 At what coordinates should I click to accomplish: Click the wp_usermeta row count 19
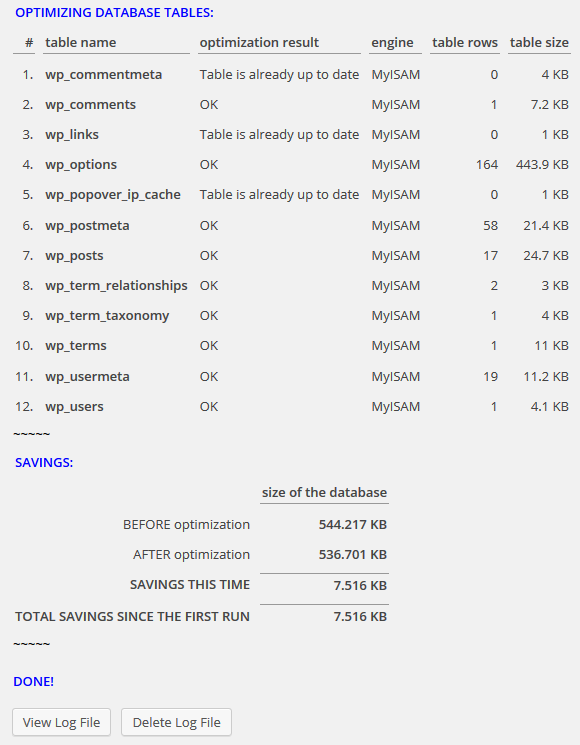(x=491, y=377)
